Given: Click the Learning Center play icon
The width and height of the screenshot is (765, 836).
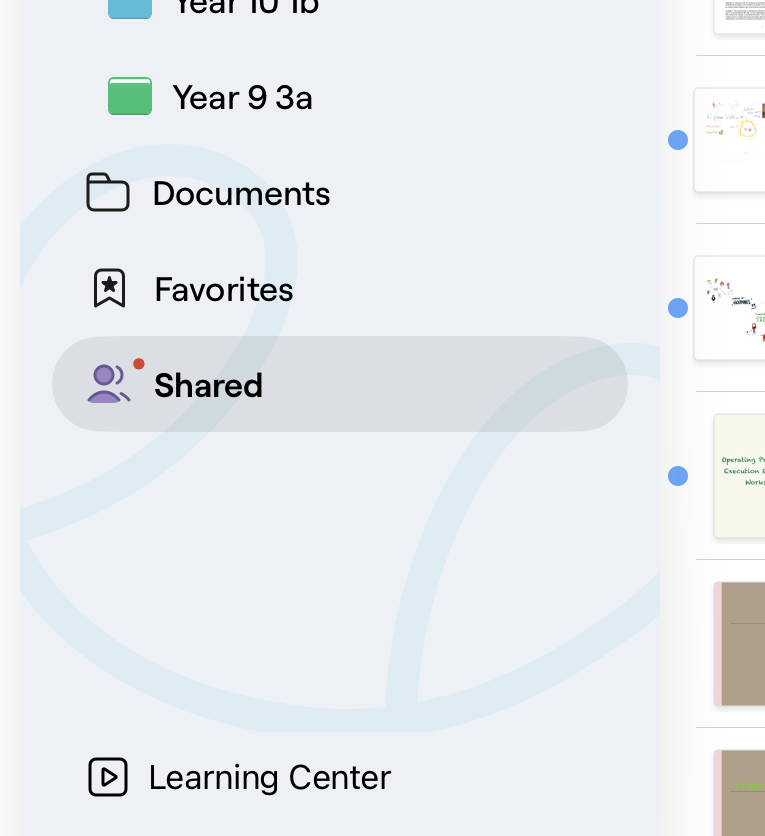Looking at the screenshot, I should pyautogui.click(x=108, y=777).
